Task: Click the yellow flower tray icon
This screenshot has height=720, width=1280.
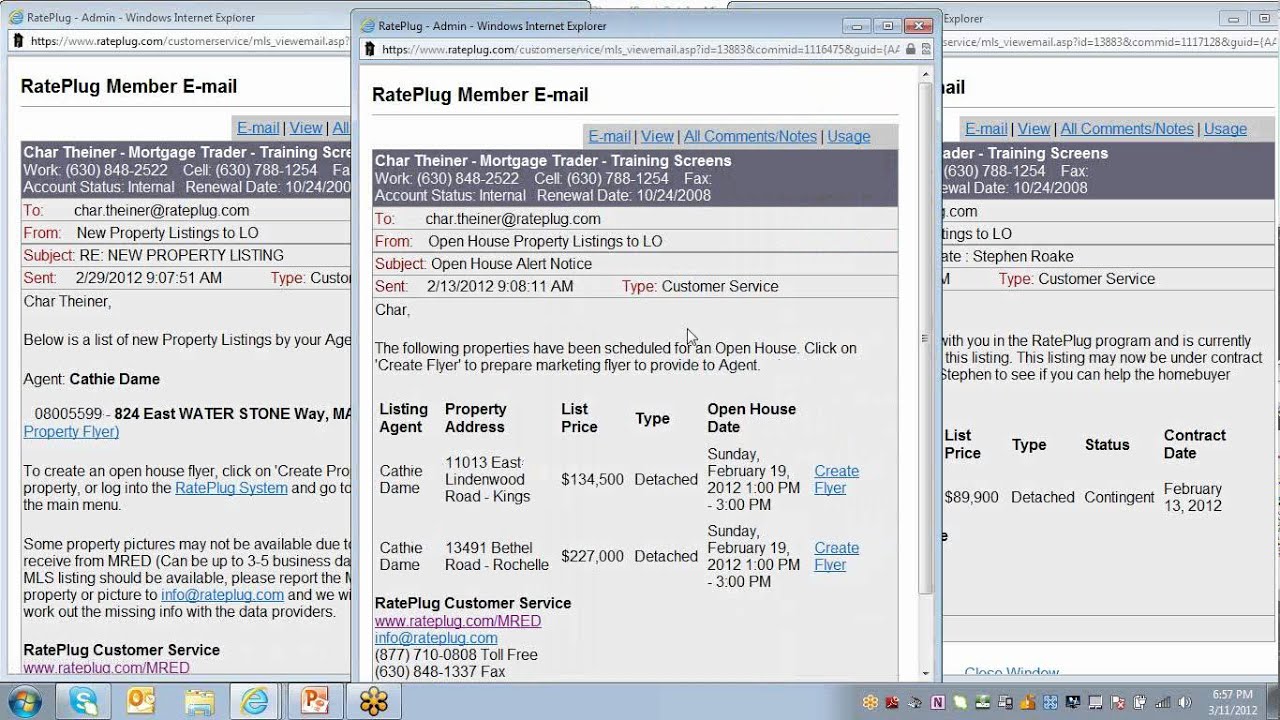Action: [869, 703]
